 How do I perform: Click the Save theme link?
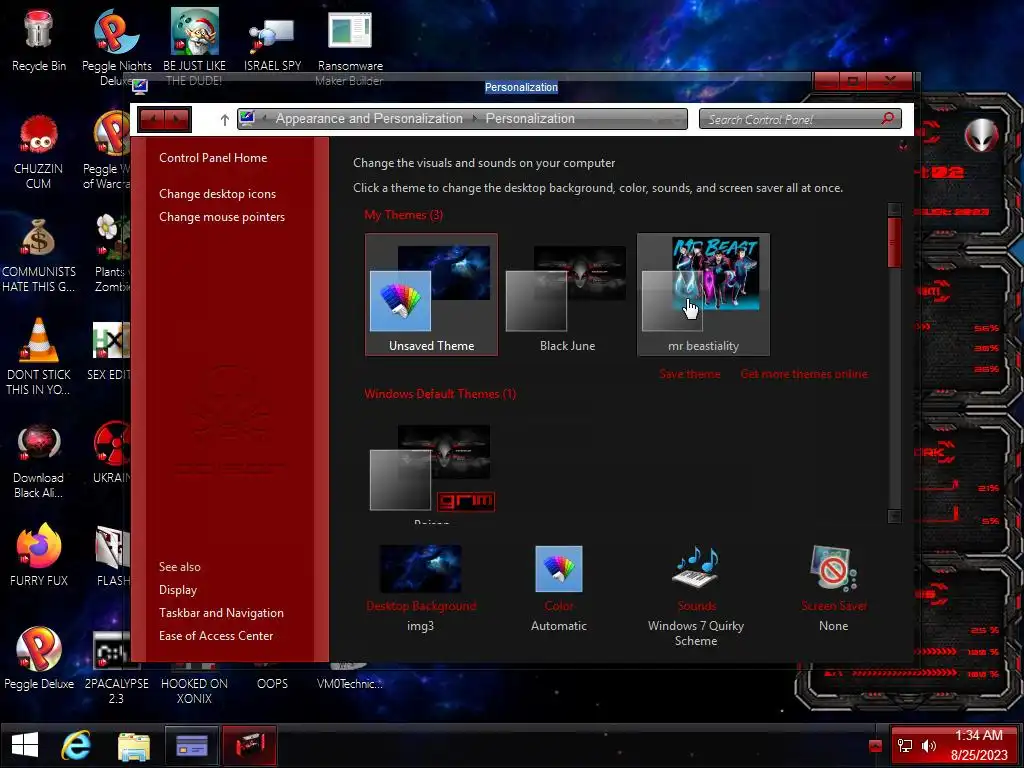click(x=690, y=374)
